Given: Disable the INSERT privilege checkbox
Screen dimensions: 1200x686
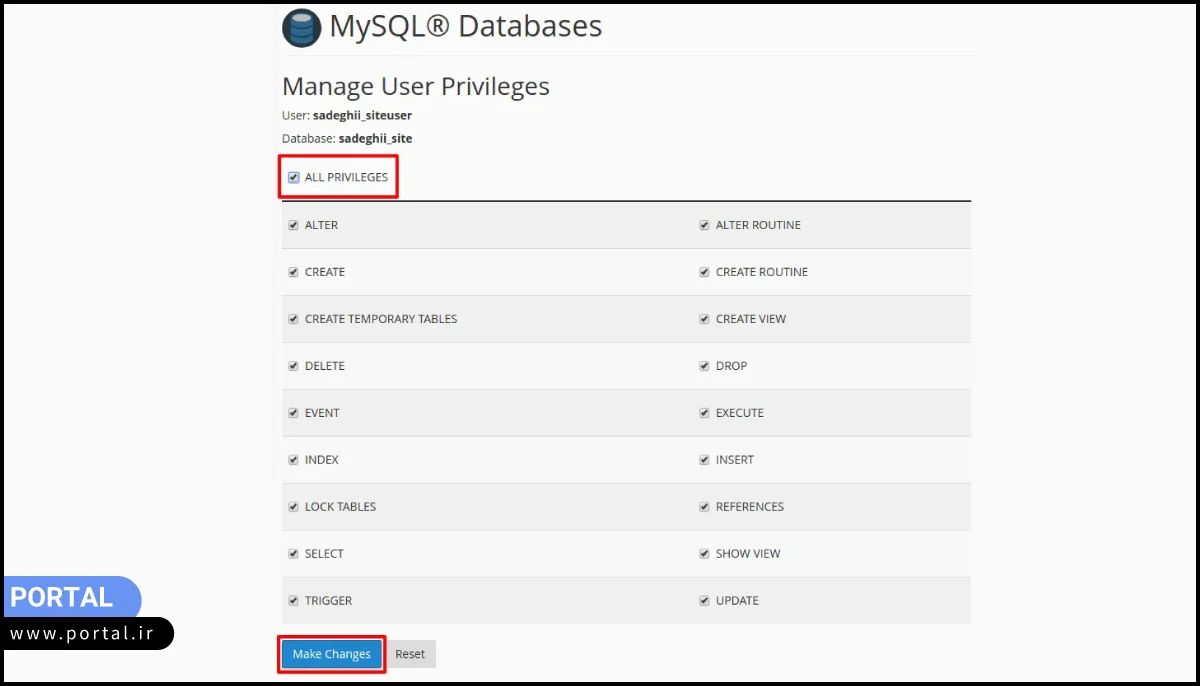Looking at the screenshot, I should point(705,460).
